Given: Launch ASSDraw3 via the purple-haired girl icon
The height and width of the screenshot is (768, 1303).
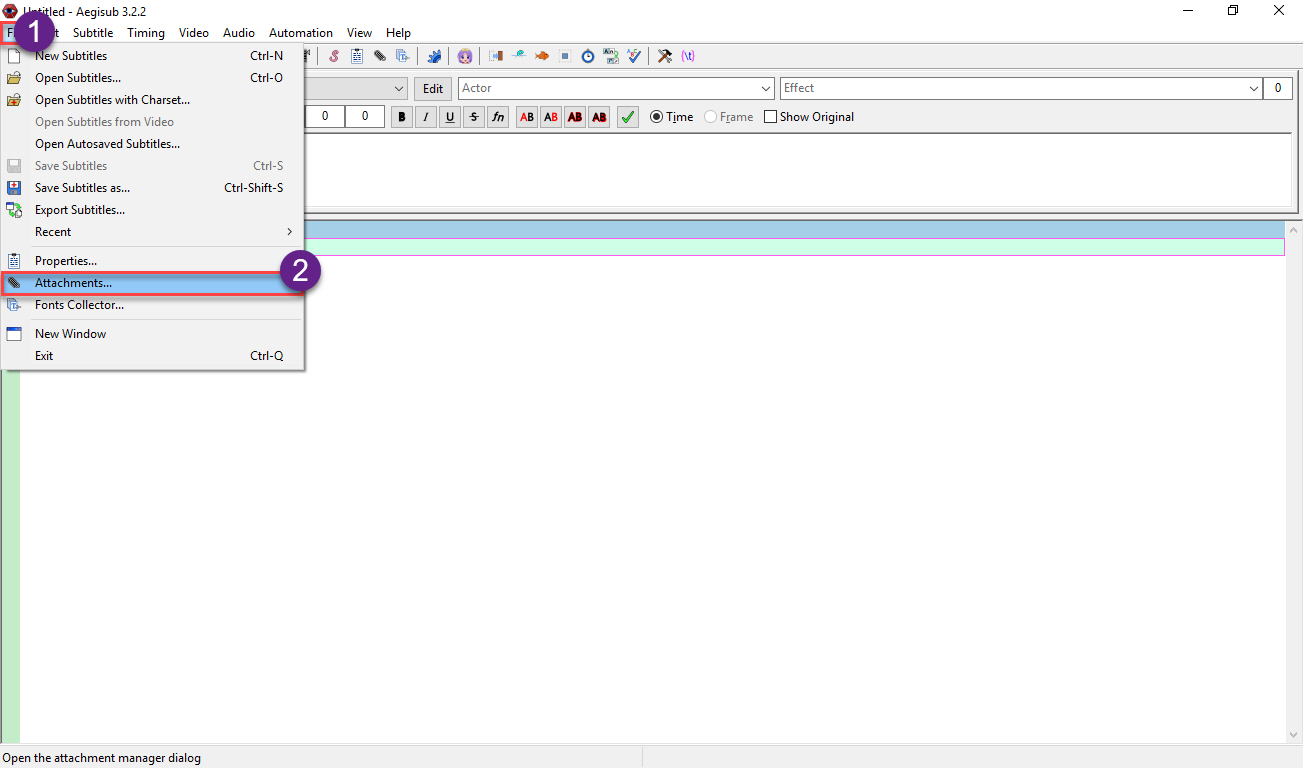Looking at the screenshot, I should pyautogui.click(x=465, y=56).
